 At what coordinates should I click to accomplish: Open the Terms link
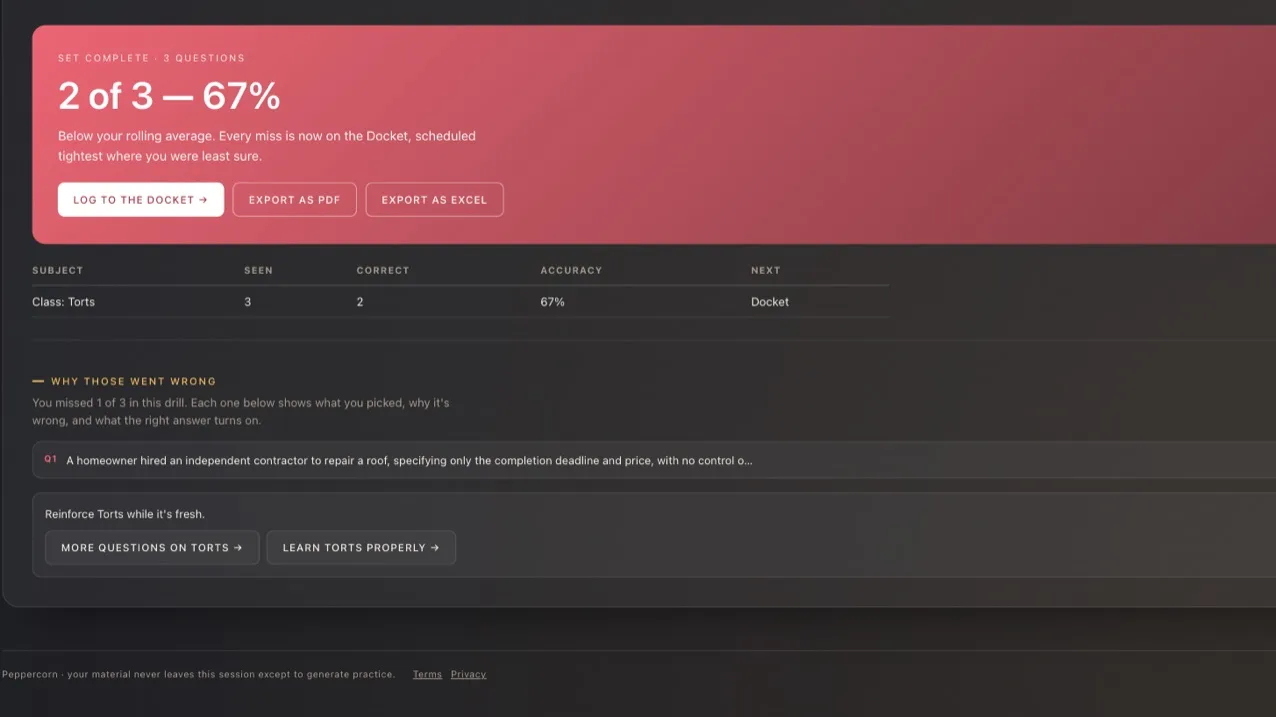427,675
